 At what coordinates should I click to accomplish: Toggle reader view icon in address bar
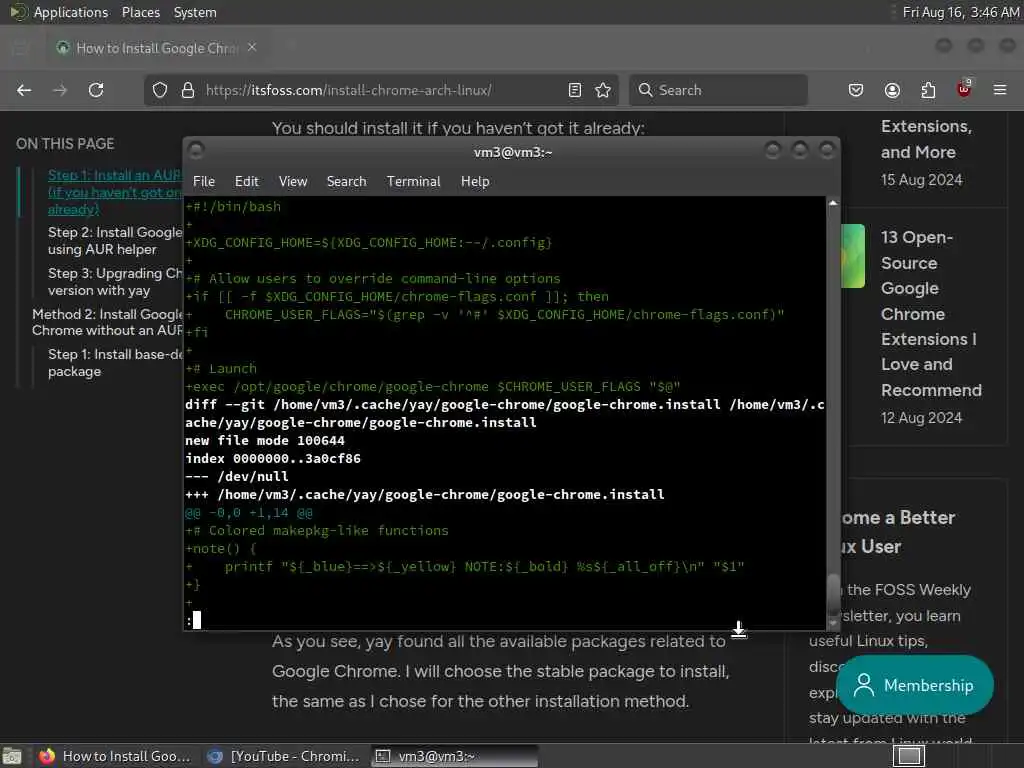(x=575, y=90)
